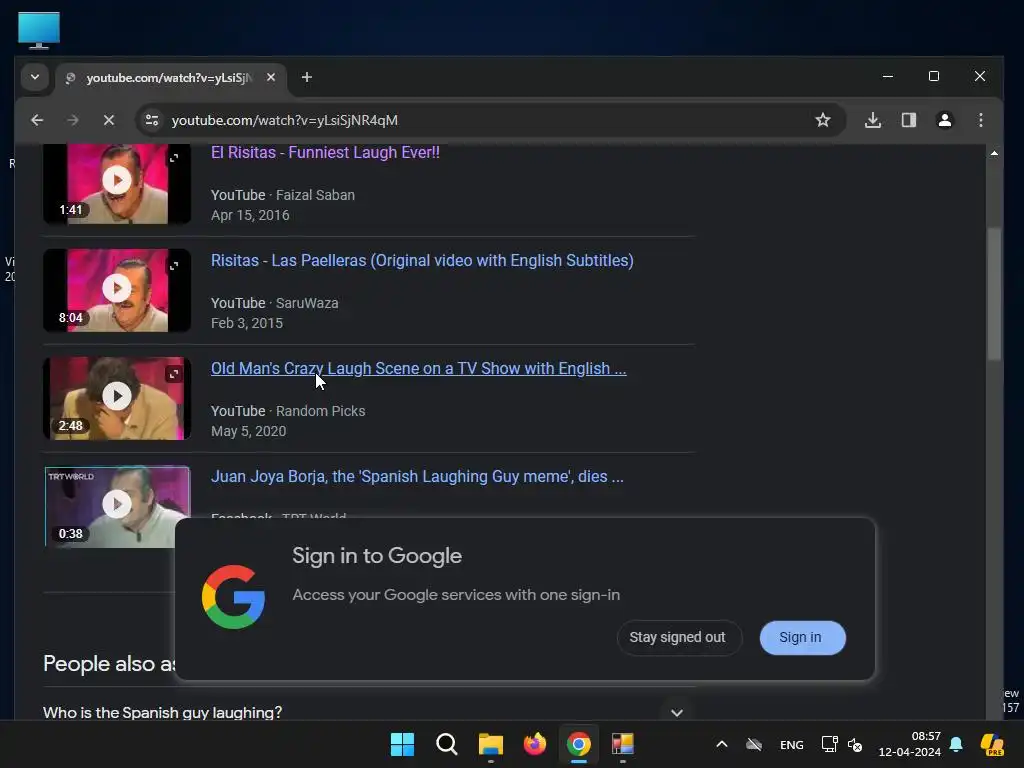This screenshot has width=1024, height=768.
Task: Open Chrome downloads icon
Action: 873,120
